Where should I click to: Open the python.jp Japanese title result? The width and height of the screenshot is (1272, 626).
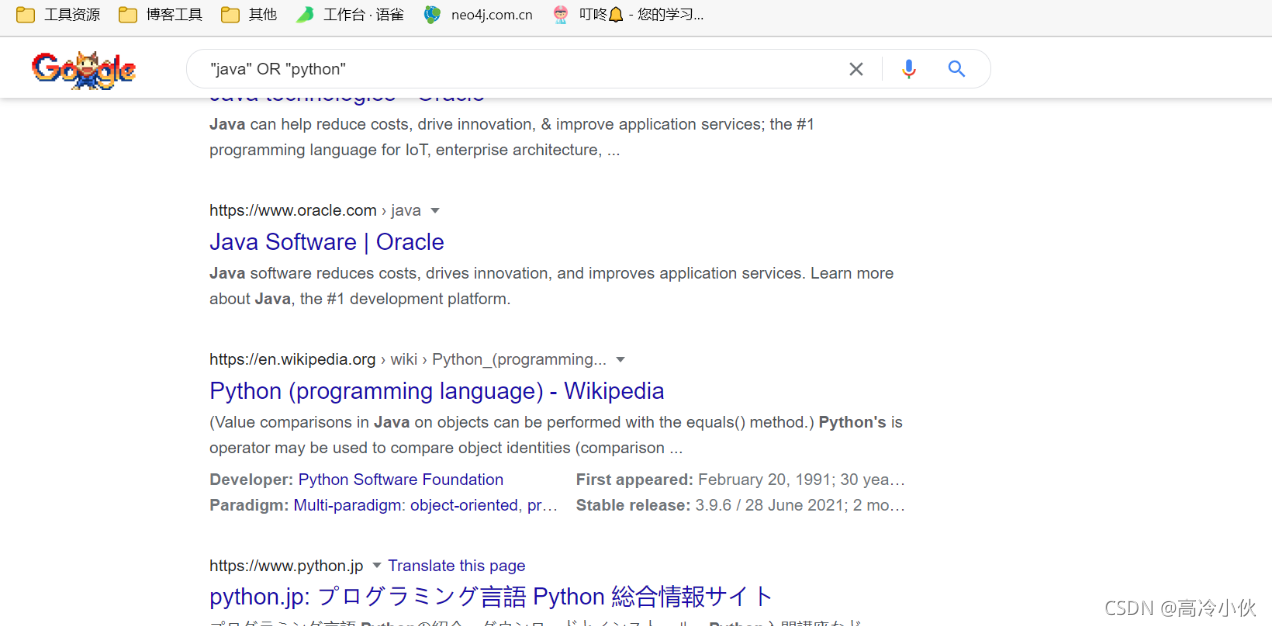tap(491, 597)
